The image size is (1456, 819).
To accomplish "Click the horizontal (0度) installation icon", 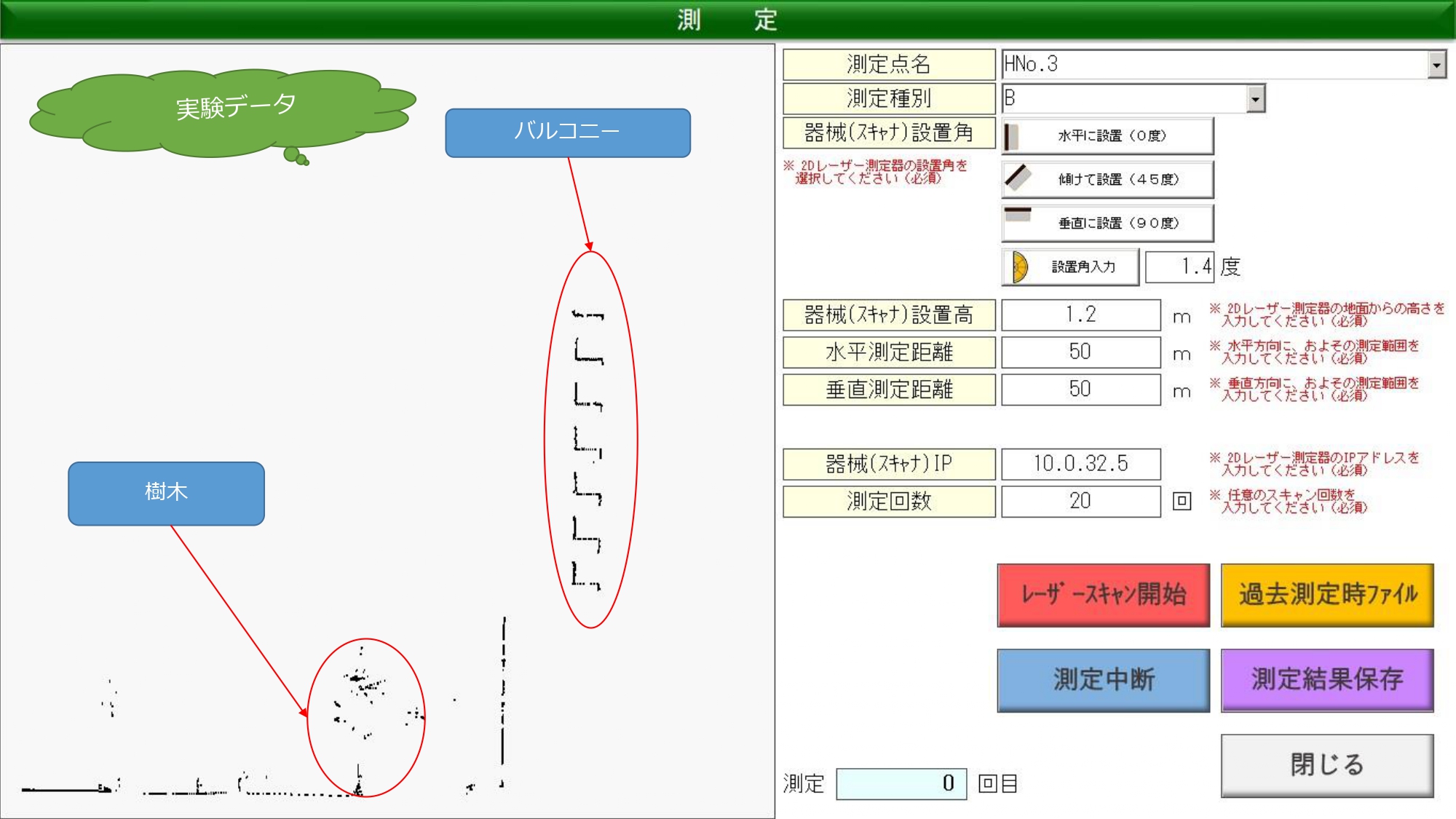I will 1012,136.
